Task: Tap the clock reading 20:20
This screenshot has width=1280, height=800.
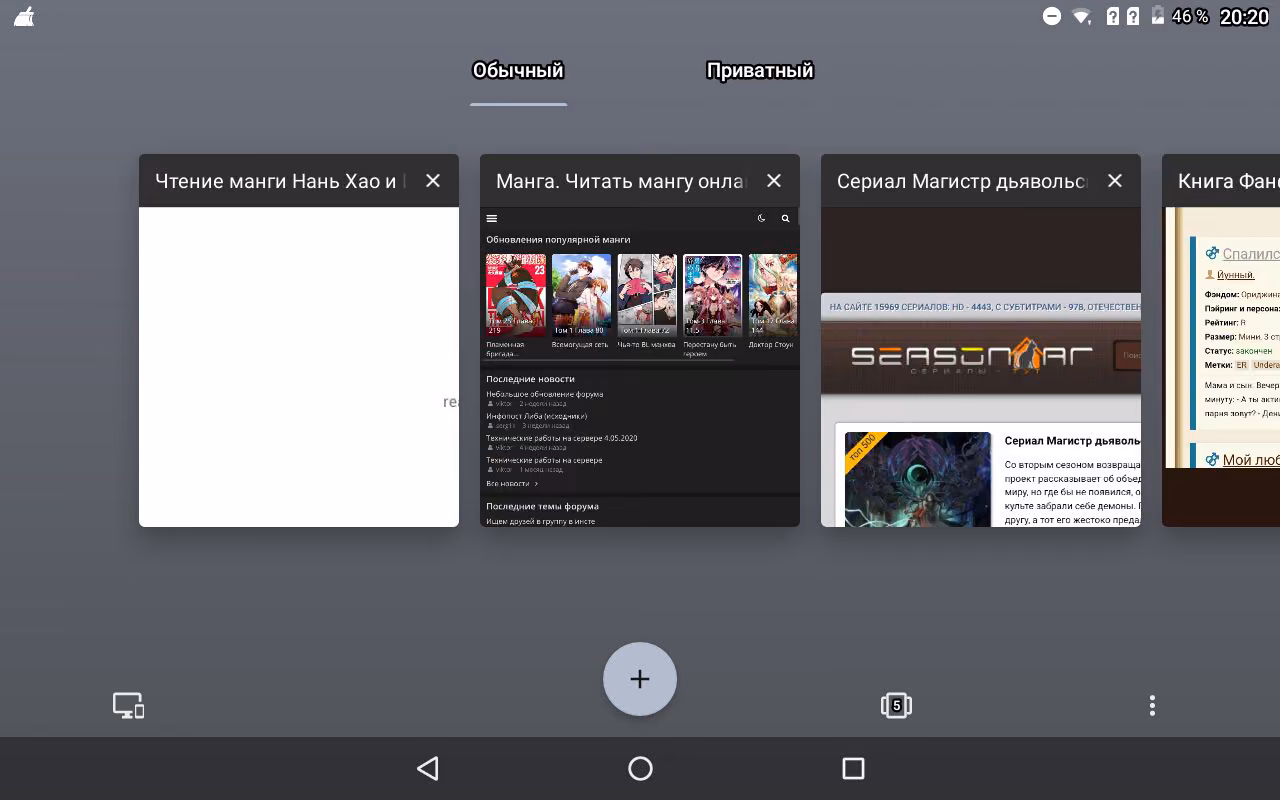Action: pyautogui.click(x=1244, y=17)
